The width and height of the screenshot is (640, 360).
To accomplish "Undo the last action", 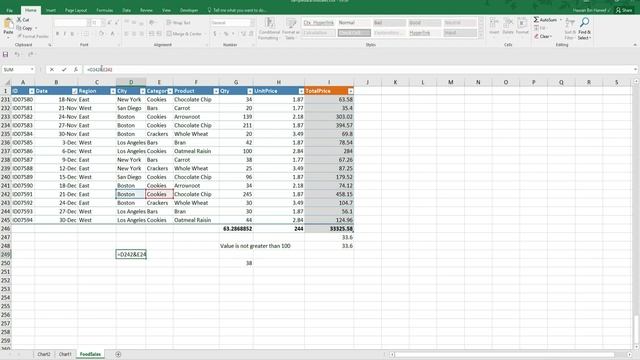I will pos(17,54).
